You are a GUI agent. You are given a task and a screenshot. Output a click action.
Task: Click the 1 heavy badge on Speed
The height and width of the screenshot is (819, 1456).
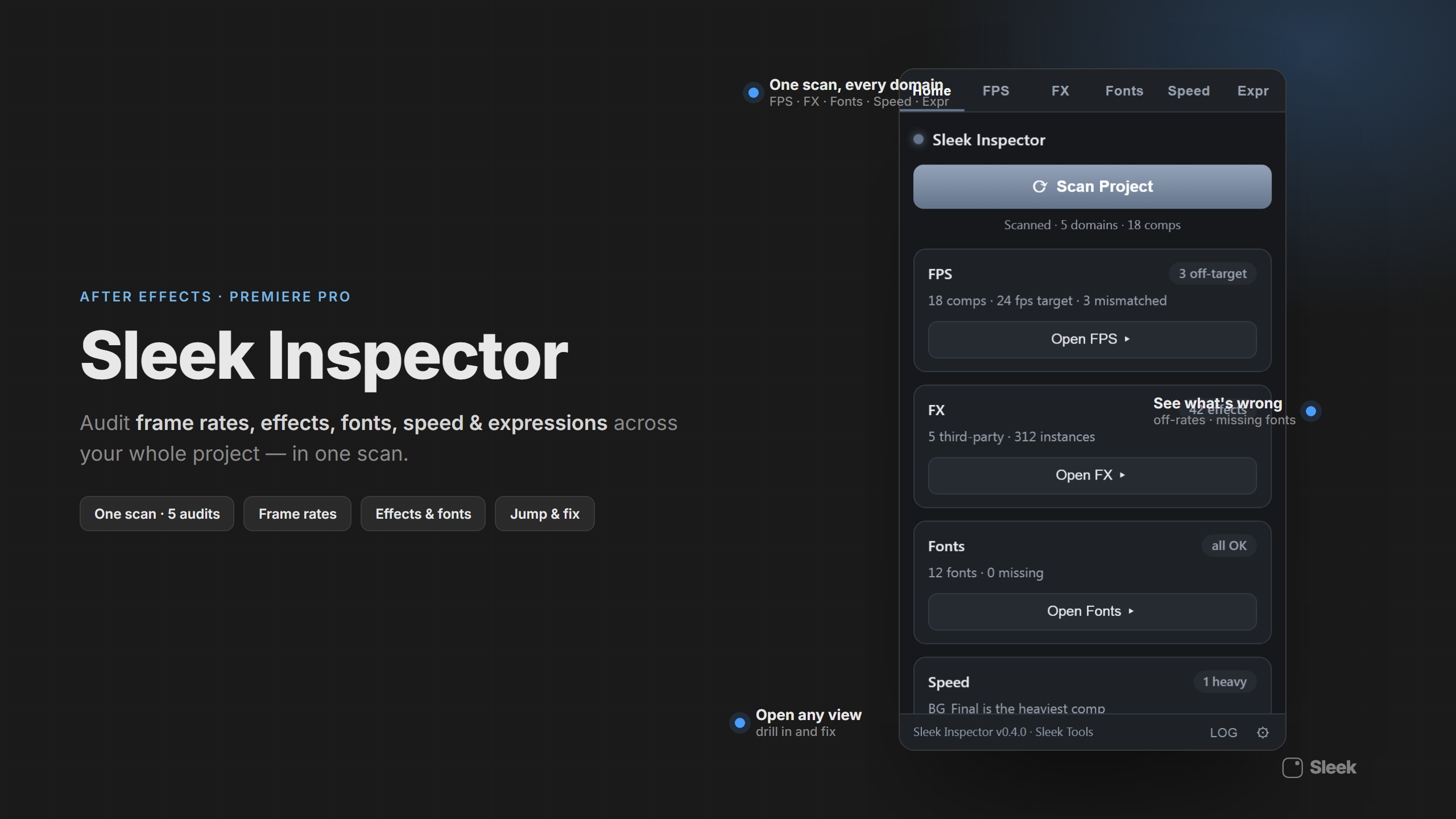(1225, 682)
